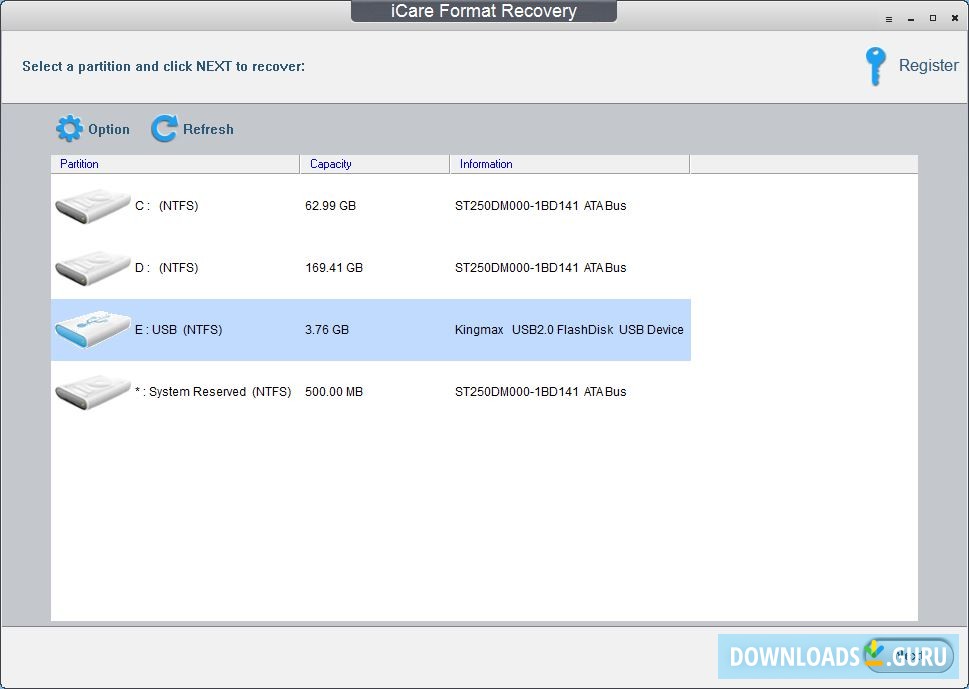Click ST250DM000-1BD141 info in D: row
The height and width of the screenshot is (689, 969).
[541, 268]
